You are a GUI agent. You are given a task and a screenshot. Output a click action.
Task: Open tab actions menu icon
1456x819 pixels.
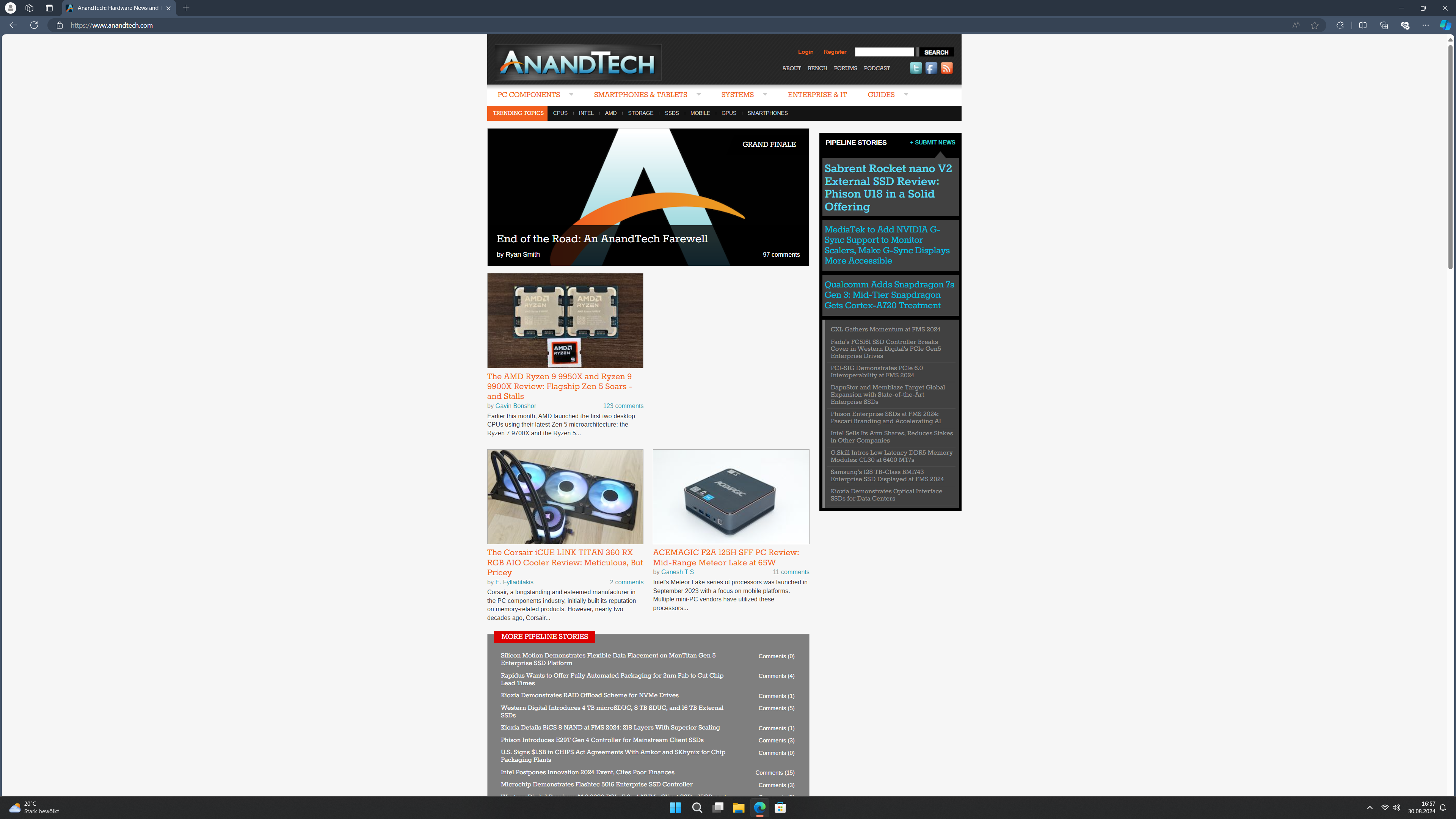tap(49, 8)
